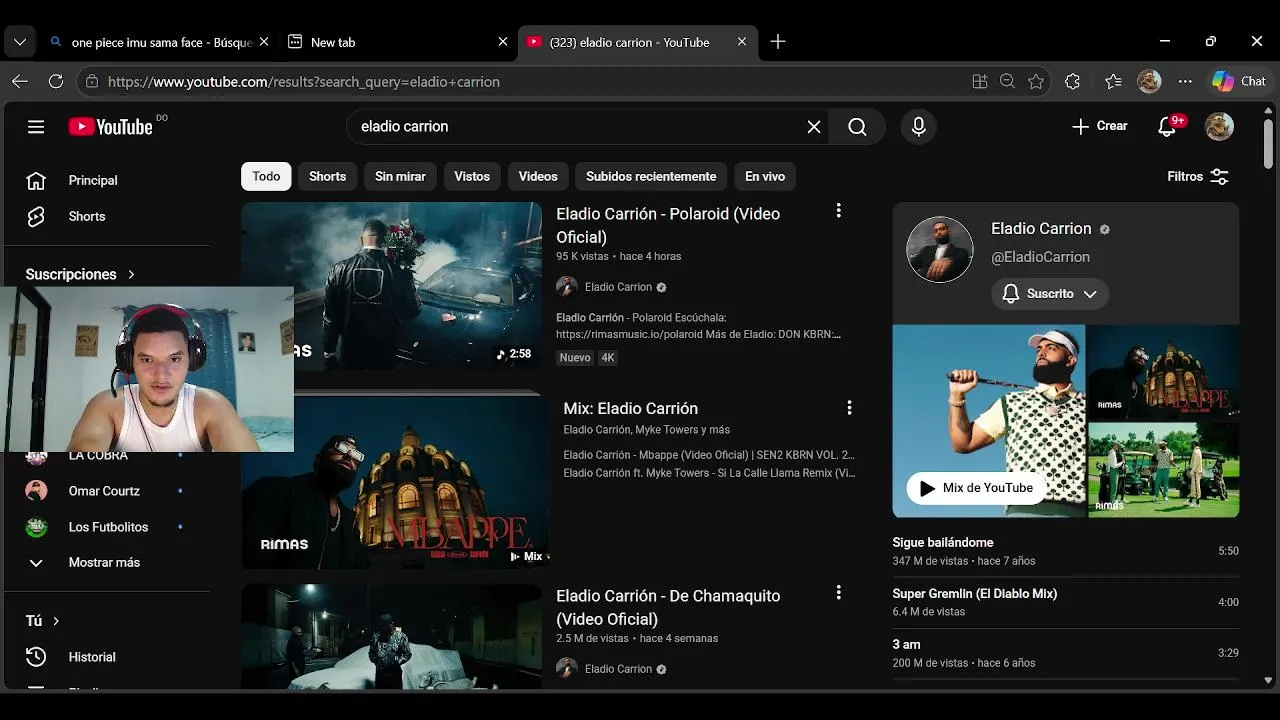Screen dimensions: 1280x720
Task: Expand the Suscripciones section
Action: (80, 274)
